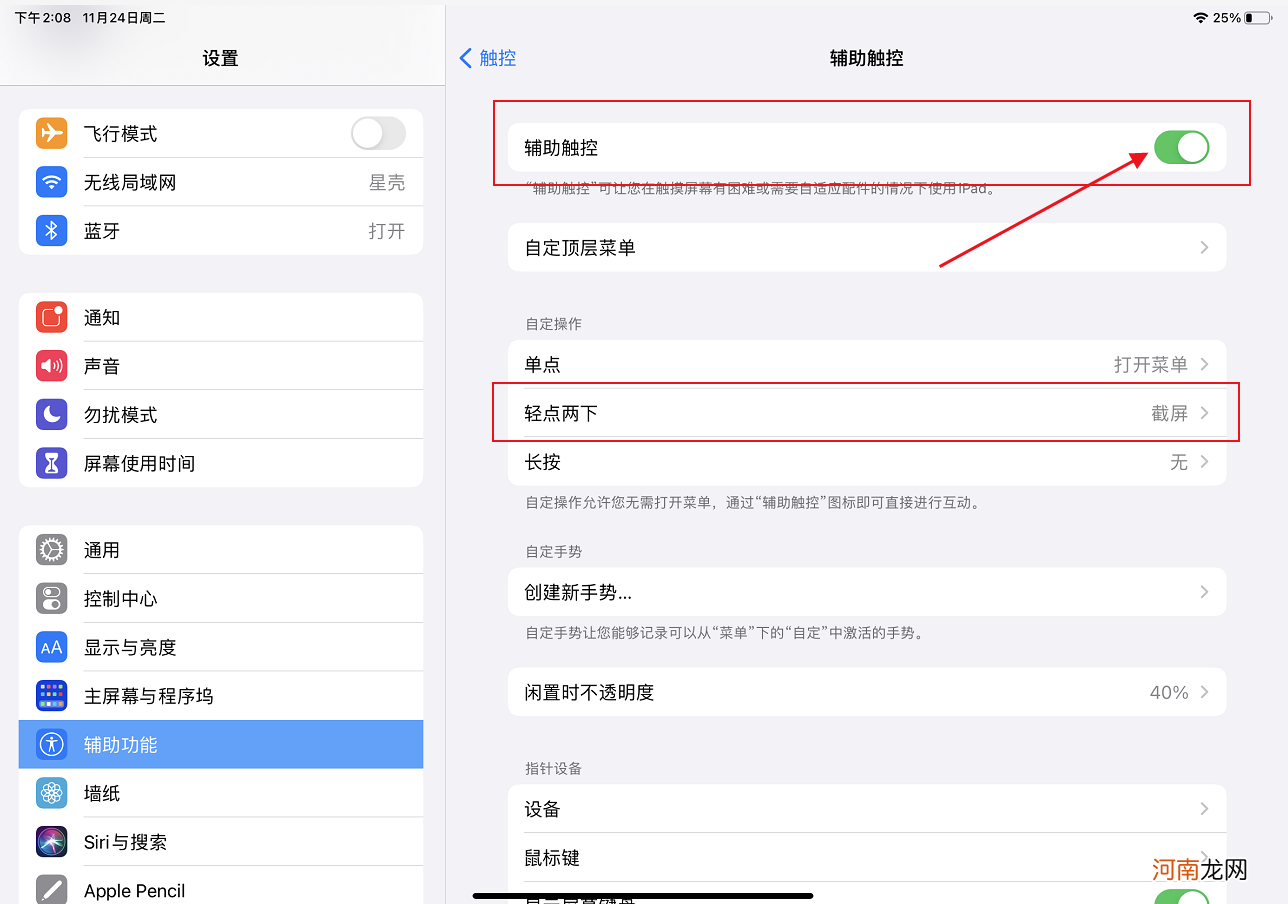Open 设备 pointer devices chevron
Screen dimensions: 1288x904
1204,808
